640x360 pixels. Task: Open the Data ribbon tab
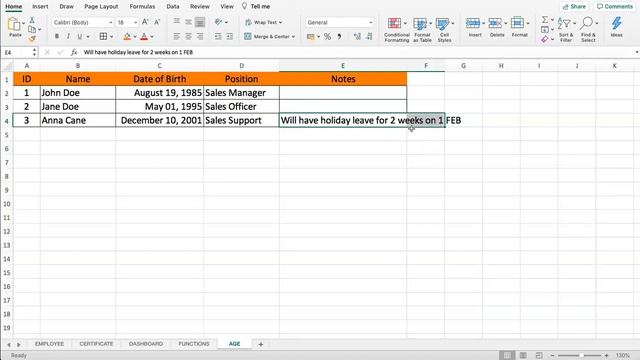tap(173, 7)
